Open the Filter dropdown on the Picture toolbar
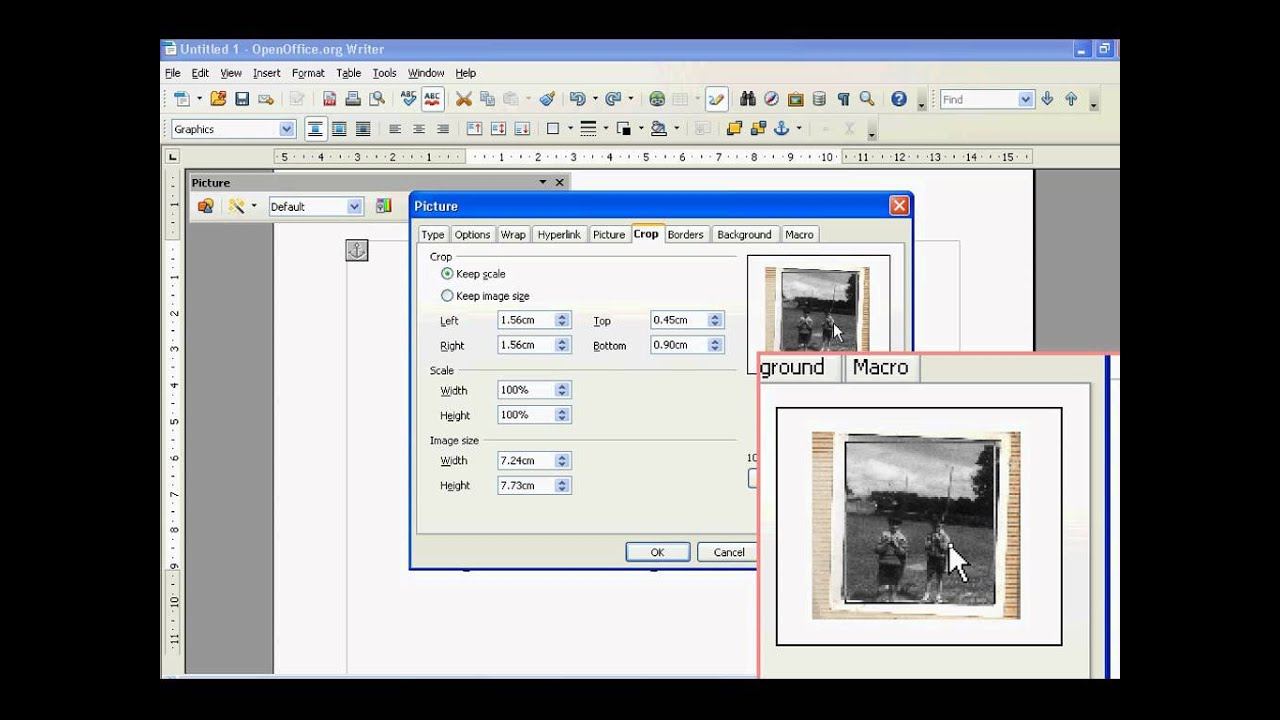 pyautogui.click(x=254, y=206)
